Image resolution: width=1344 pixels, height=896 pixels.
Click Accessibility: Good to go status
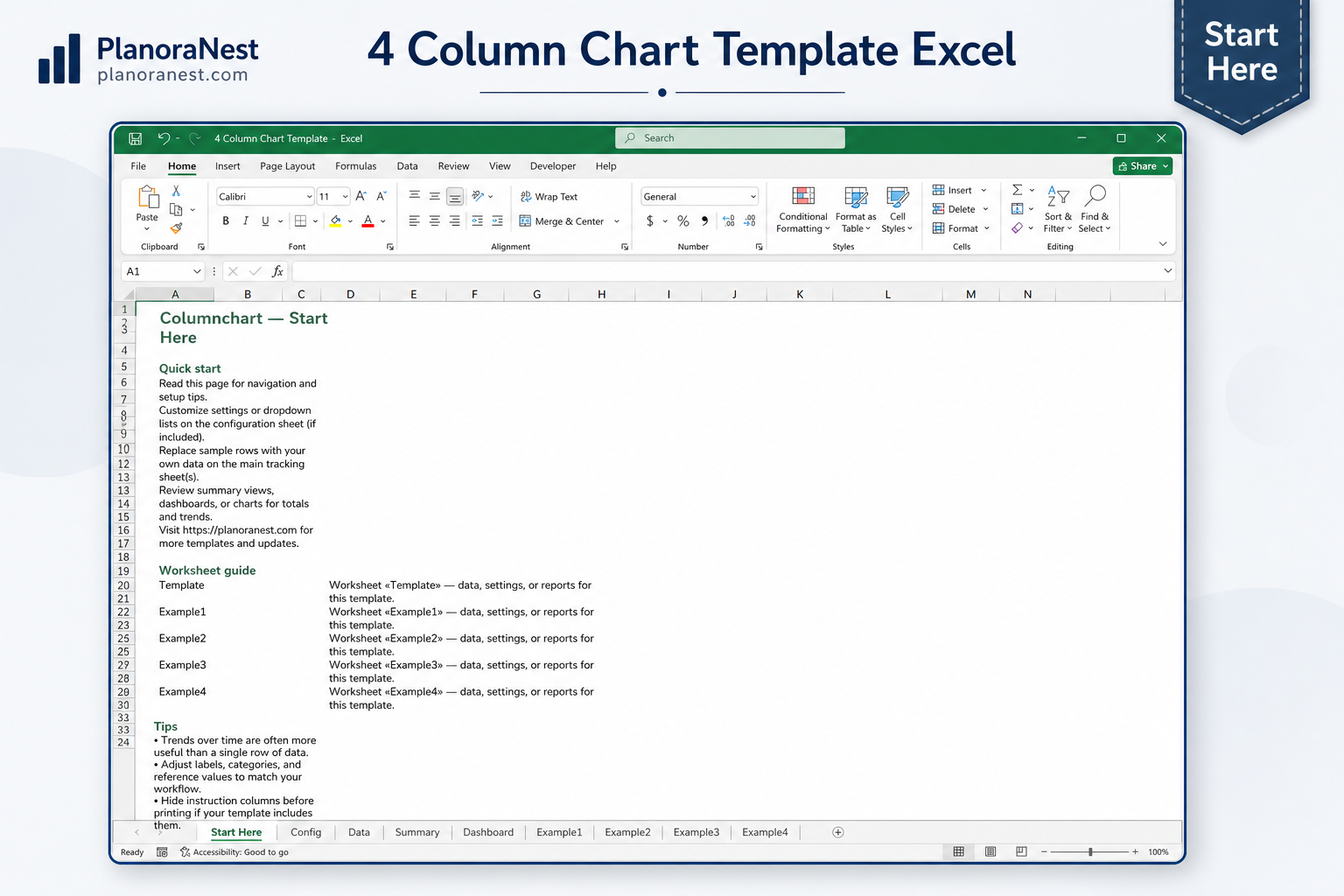234,852
